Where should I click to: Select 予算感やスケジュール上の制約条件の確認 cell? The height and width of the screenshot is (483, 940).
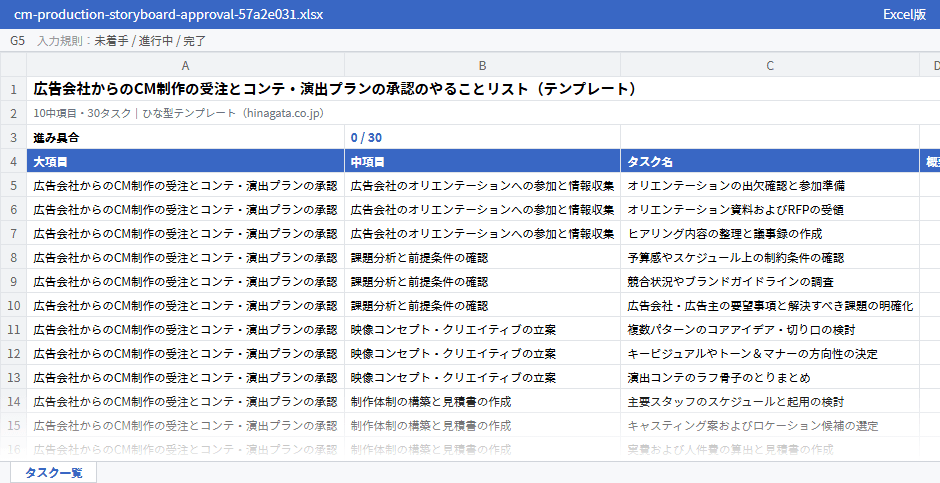(770, 257)
